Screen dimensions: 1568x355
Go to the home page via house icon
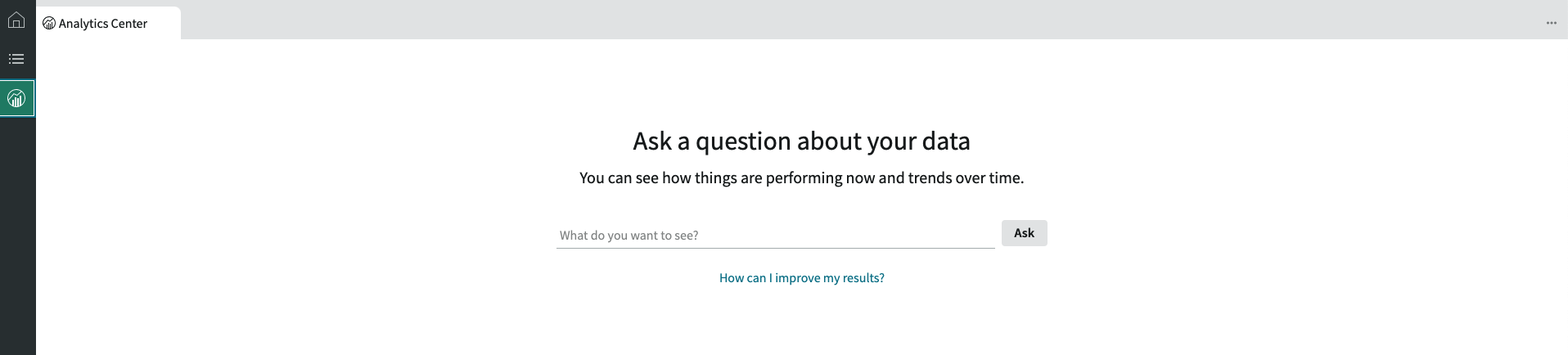(x=16, y=20)
